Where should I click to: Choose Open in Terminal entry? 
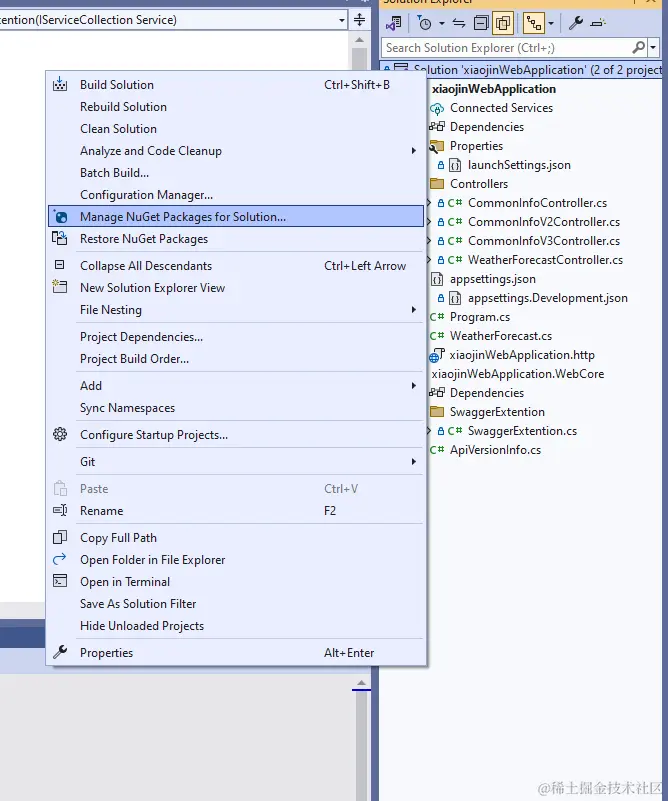coord(236,582)
